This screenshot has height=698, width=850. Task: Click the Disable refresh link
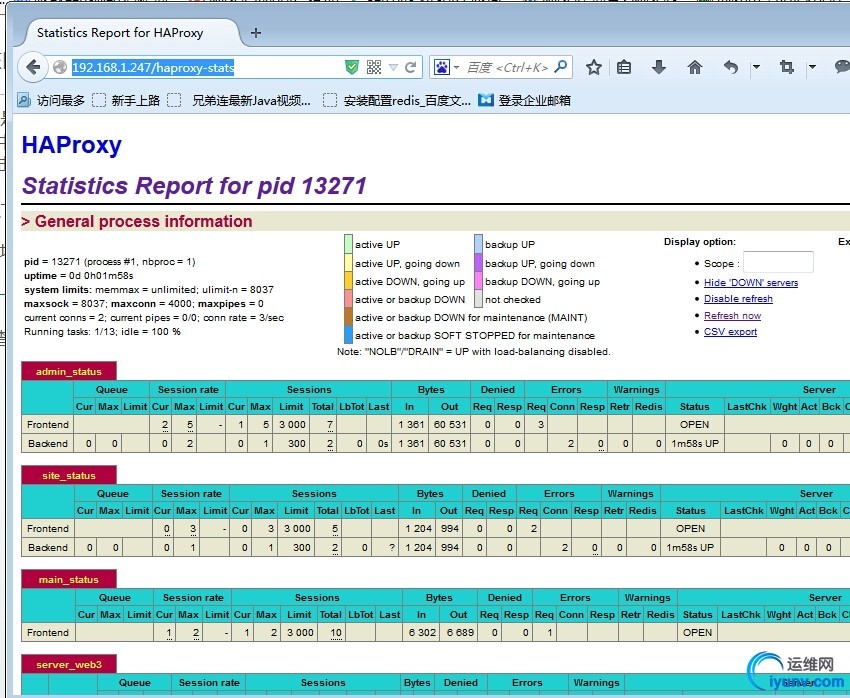738,299
